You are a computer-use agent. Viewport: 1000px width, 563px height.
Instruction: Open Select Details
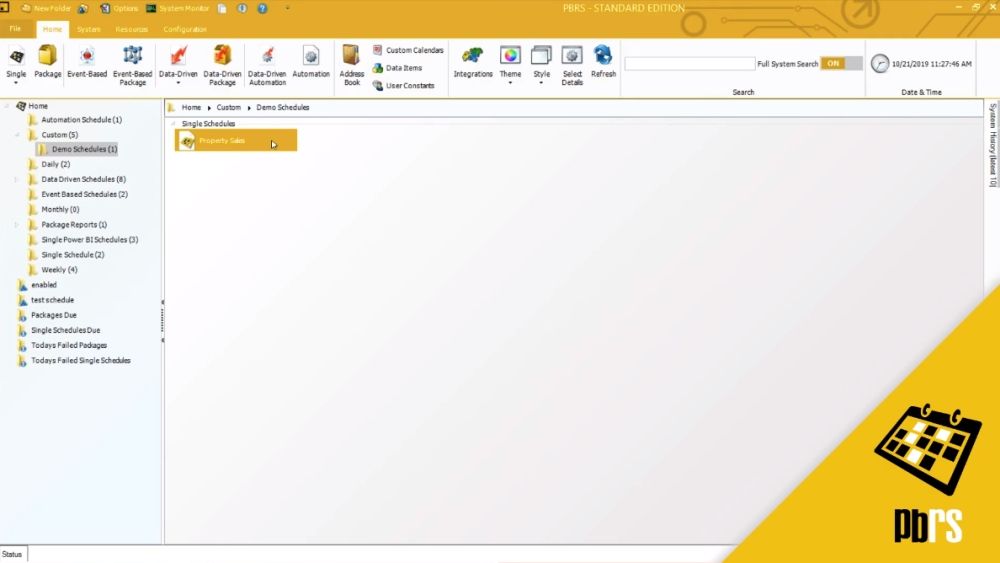click(x=572, y=66)
